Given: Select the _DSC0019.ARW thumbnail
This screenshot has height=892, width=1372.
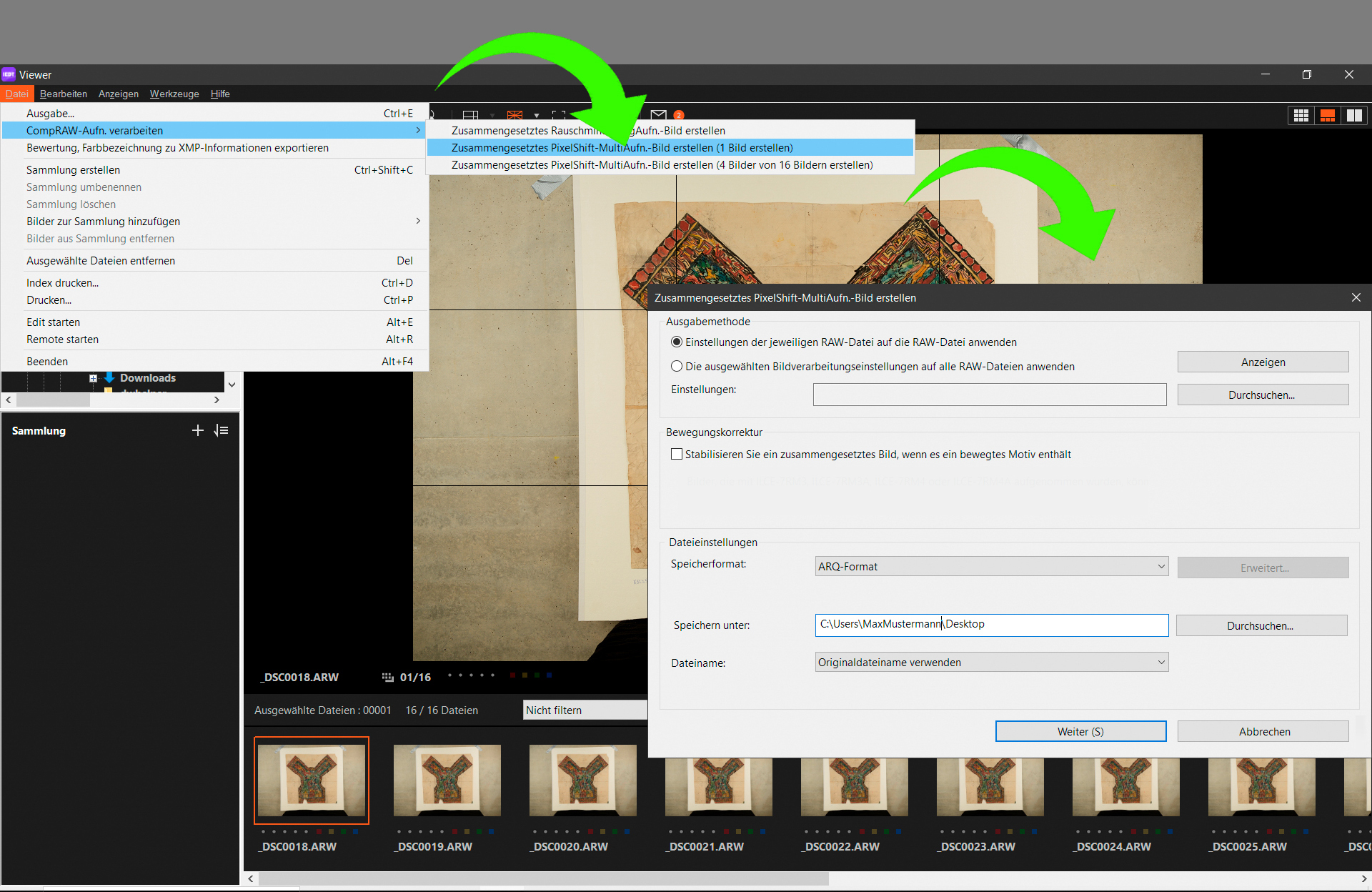Looking at the screenshot, I should [447, 780].
